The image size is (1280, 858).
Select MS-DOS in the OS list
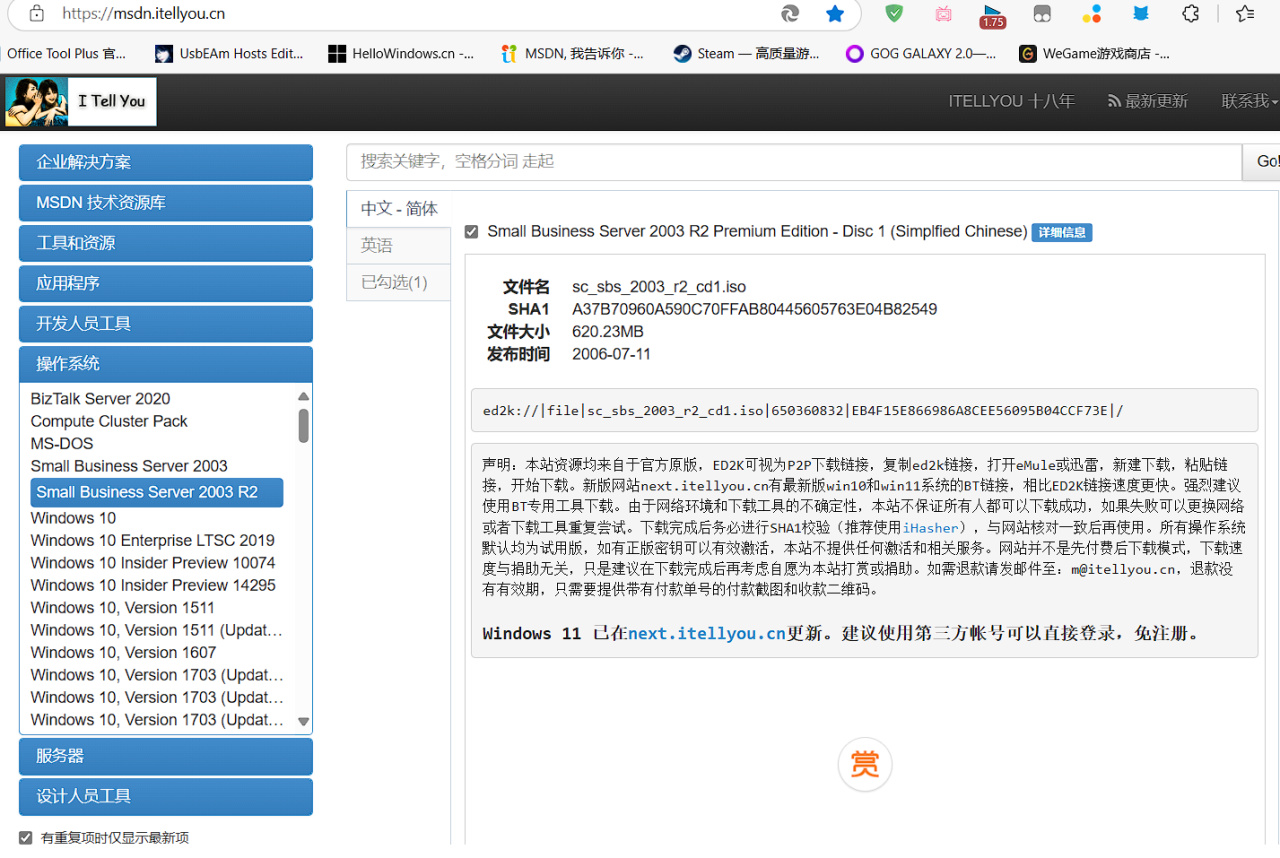point(62,444)
